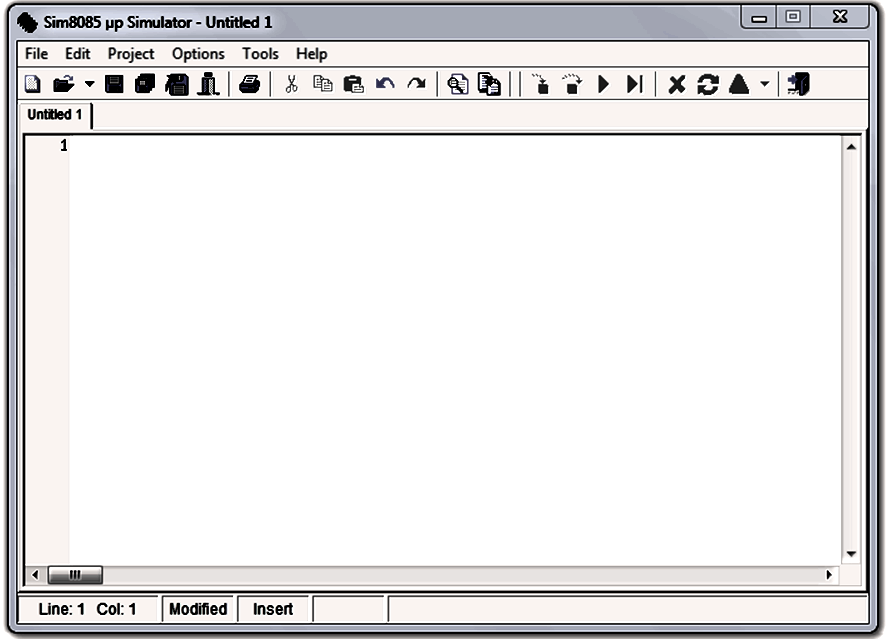The width and height of the screenshot is (886, 642).
Task: Select the Untitled 1 document tab
Action: [55, 115]
